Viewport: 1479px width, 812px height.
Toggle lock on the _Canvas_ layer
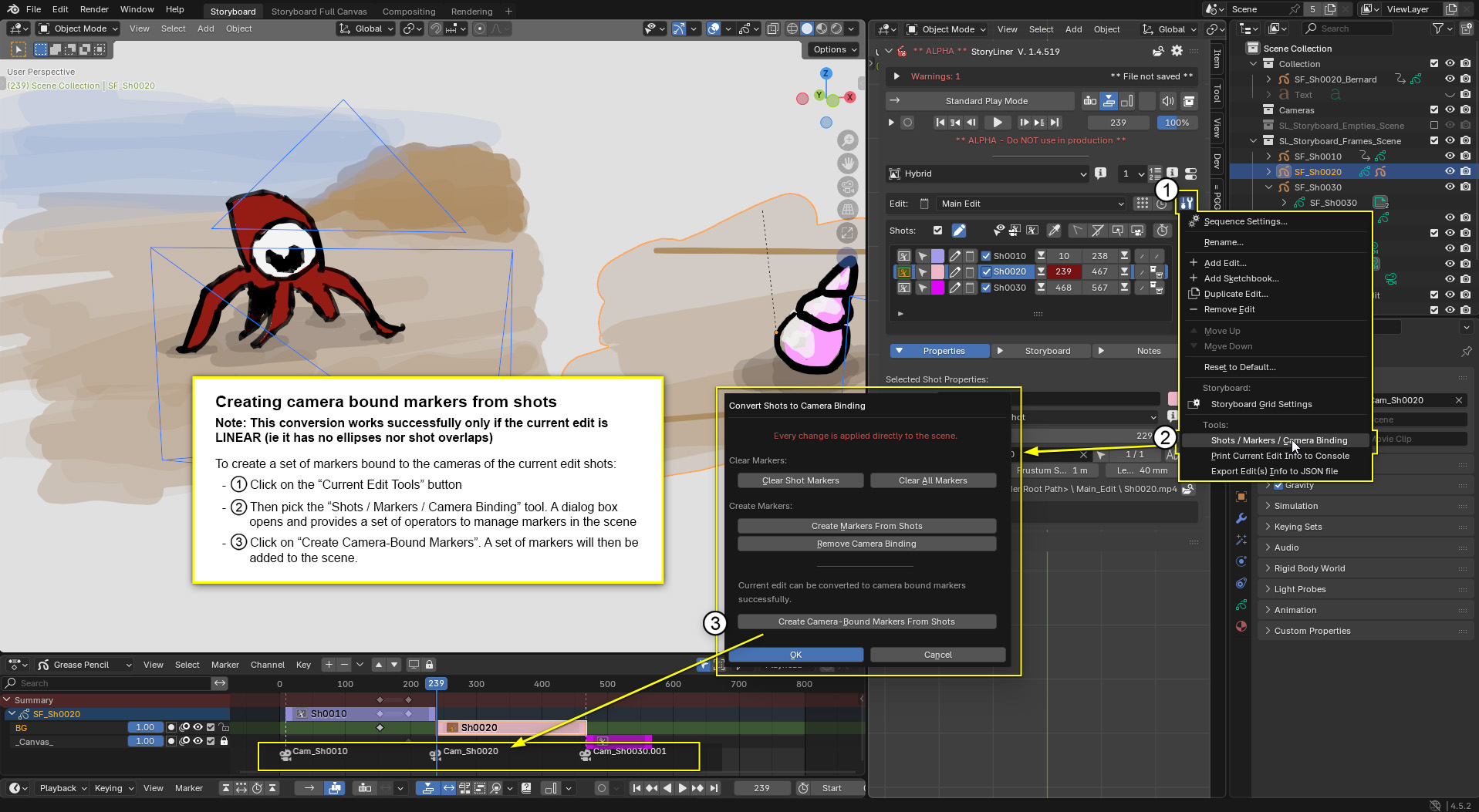(x=225, y=741)
